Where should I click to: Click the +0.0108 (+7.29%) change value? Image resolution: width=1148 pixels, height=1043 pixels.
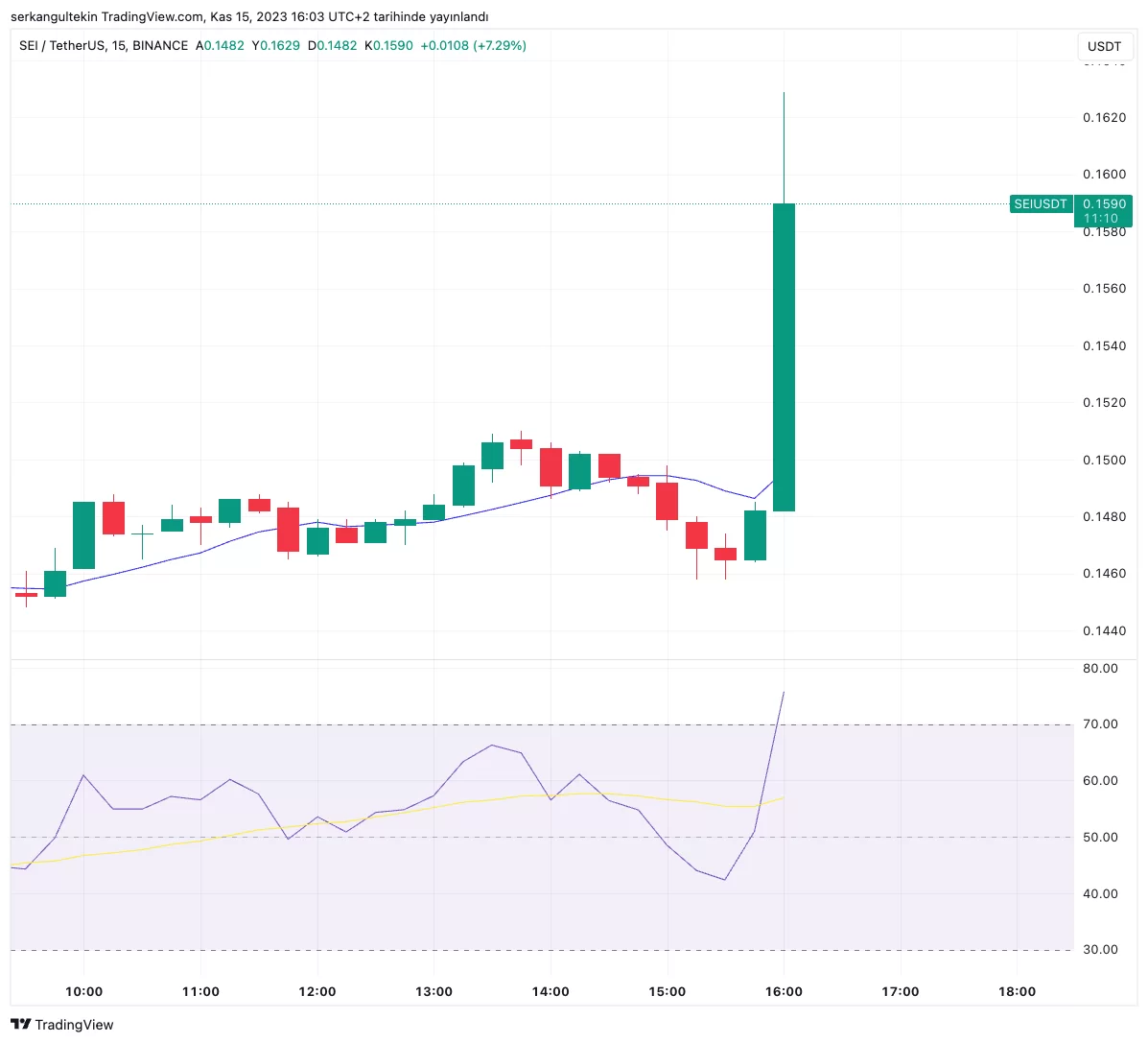pos(473,45)
